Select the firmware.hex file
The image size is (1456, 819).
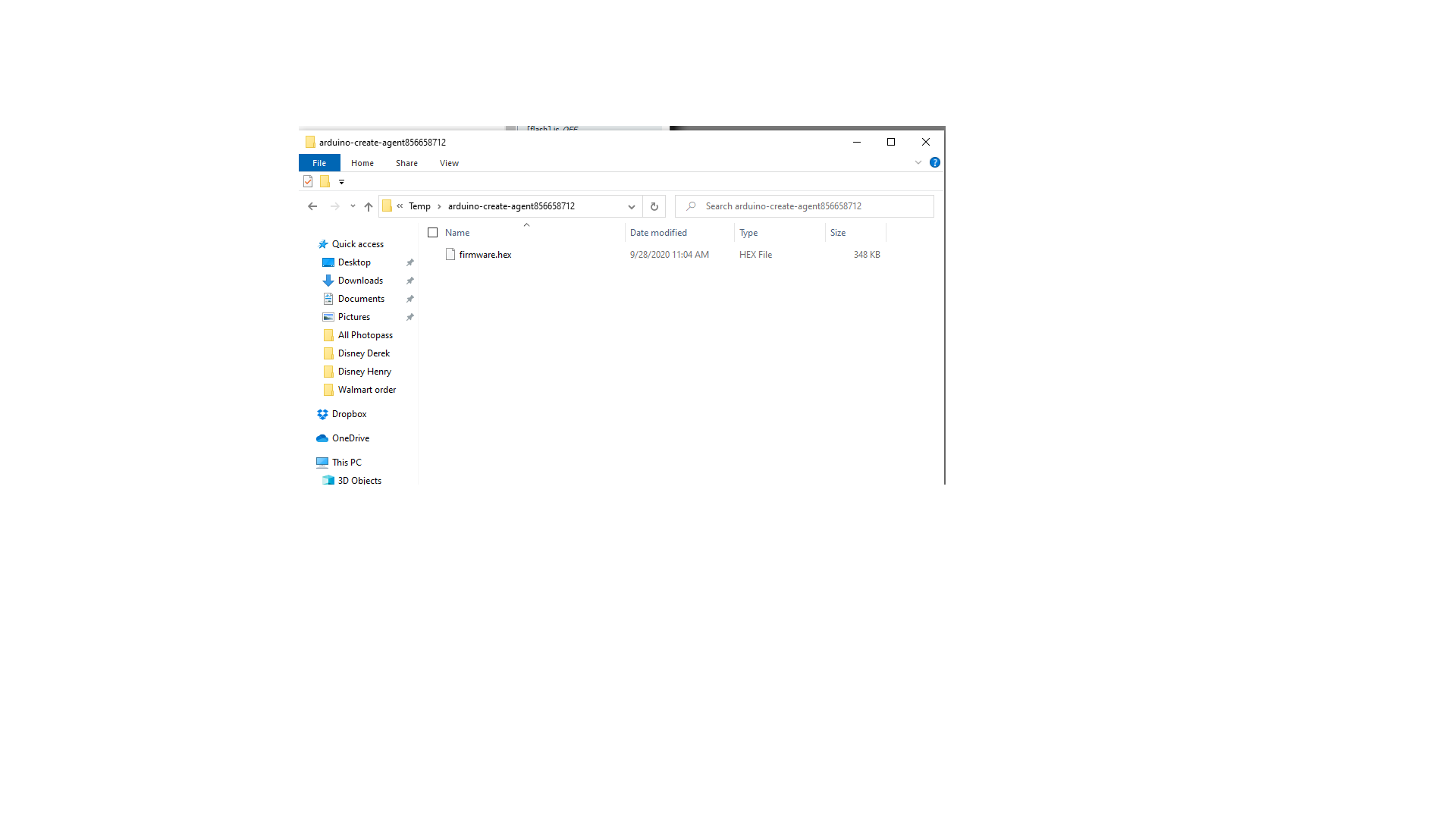coord(485,255)
